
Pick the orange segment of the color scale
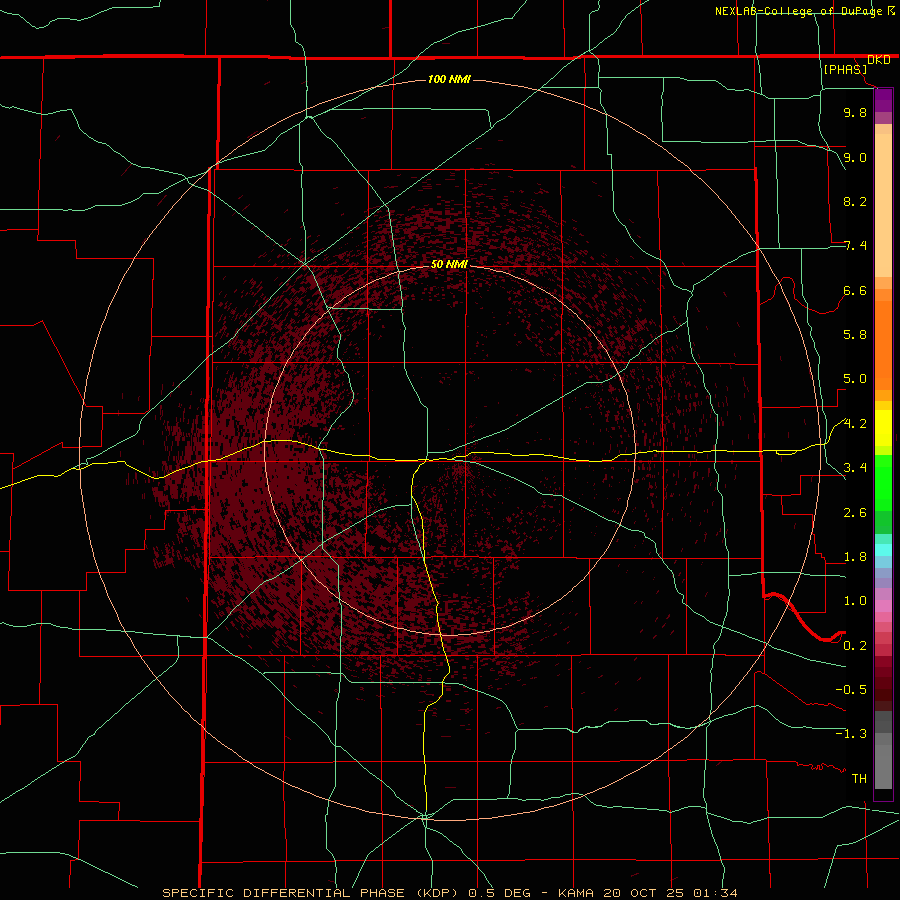click(x=883, y=345)
